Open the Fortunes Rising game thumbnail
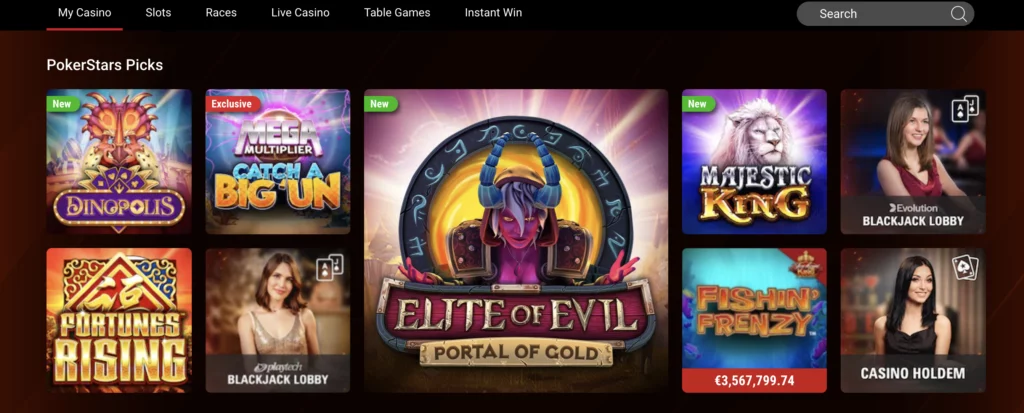This screenshot has width=1024, height=413. [x=119, y=320]
